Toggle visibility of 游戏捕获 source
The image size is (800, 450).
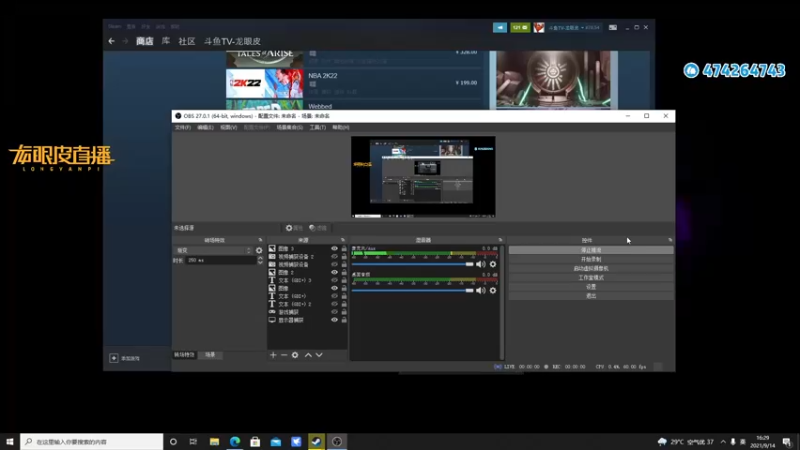[334, 312]
